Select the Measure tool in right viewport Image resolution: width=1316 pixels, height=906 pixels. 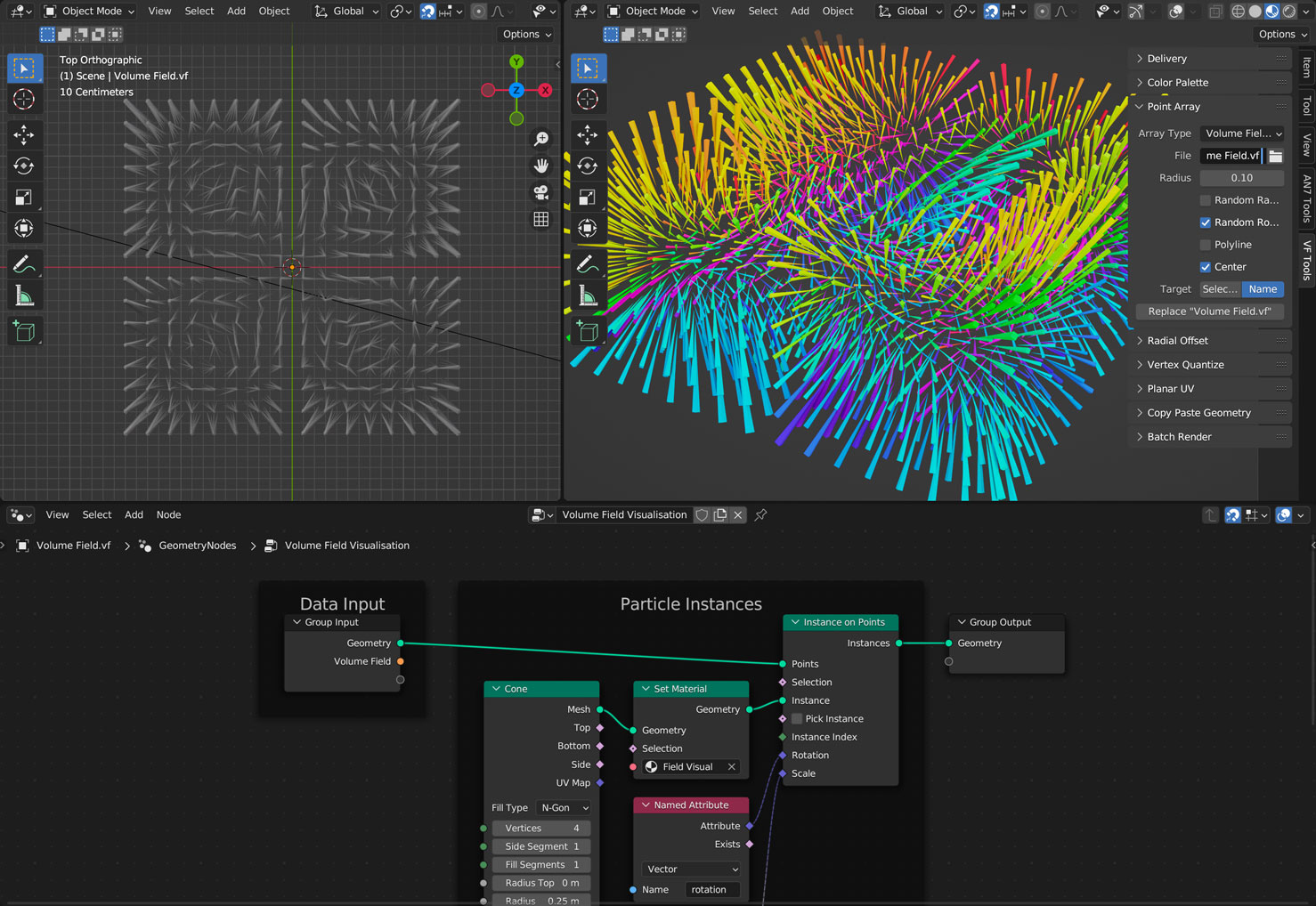(x=588, y=295)
